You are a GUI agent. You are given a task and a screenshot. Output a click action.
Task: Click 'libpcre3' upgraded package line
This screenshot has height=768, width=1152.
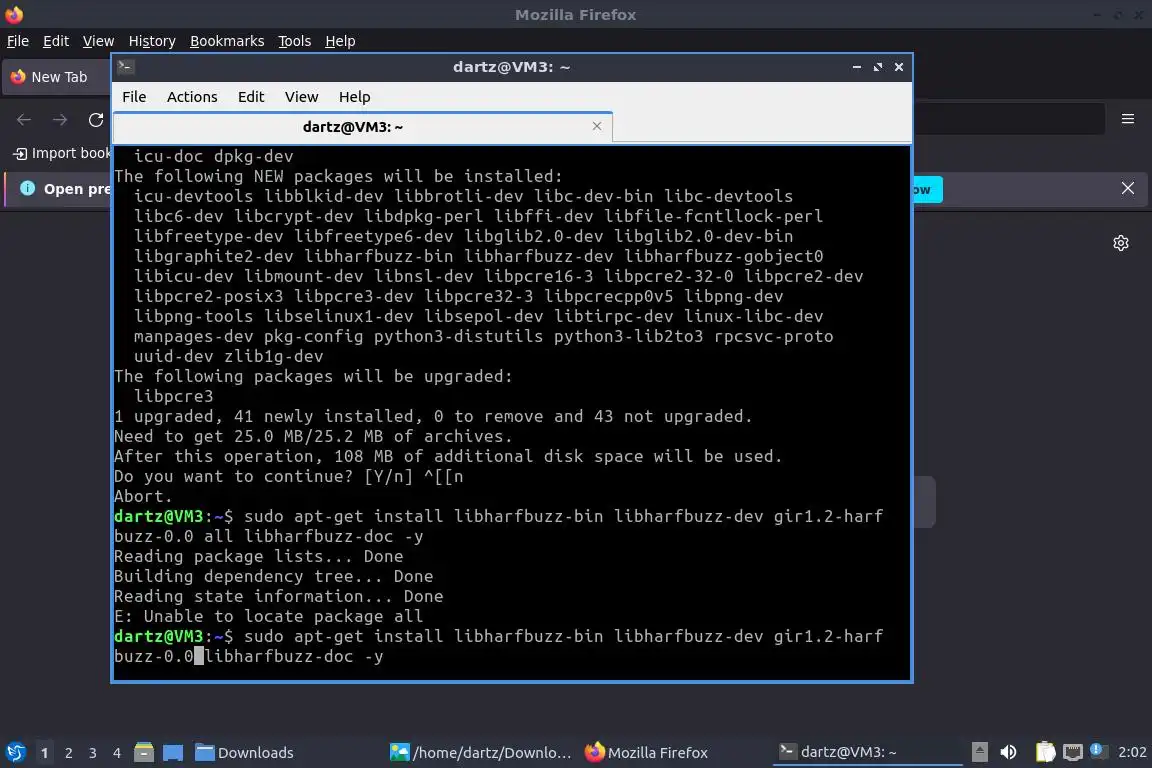pyautogui.click(x=173, y=397)
